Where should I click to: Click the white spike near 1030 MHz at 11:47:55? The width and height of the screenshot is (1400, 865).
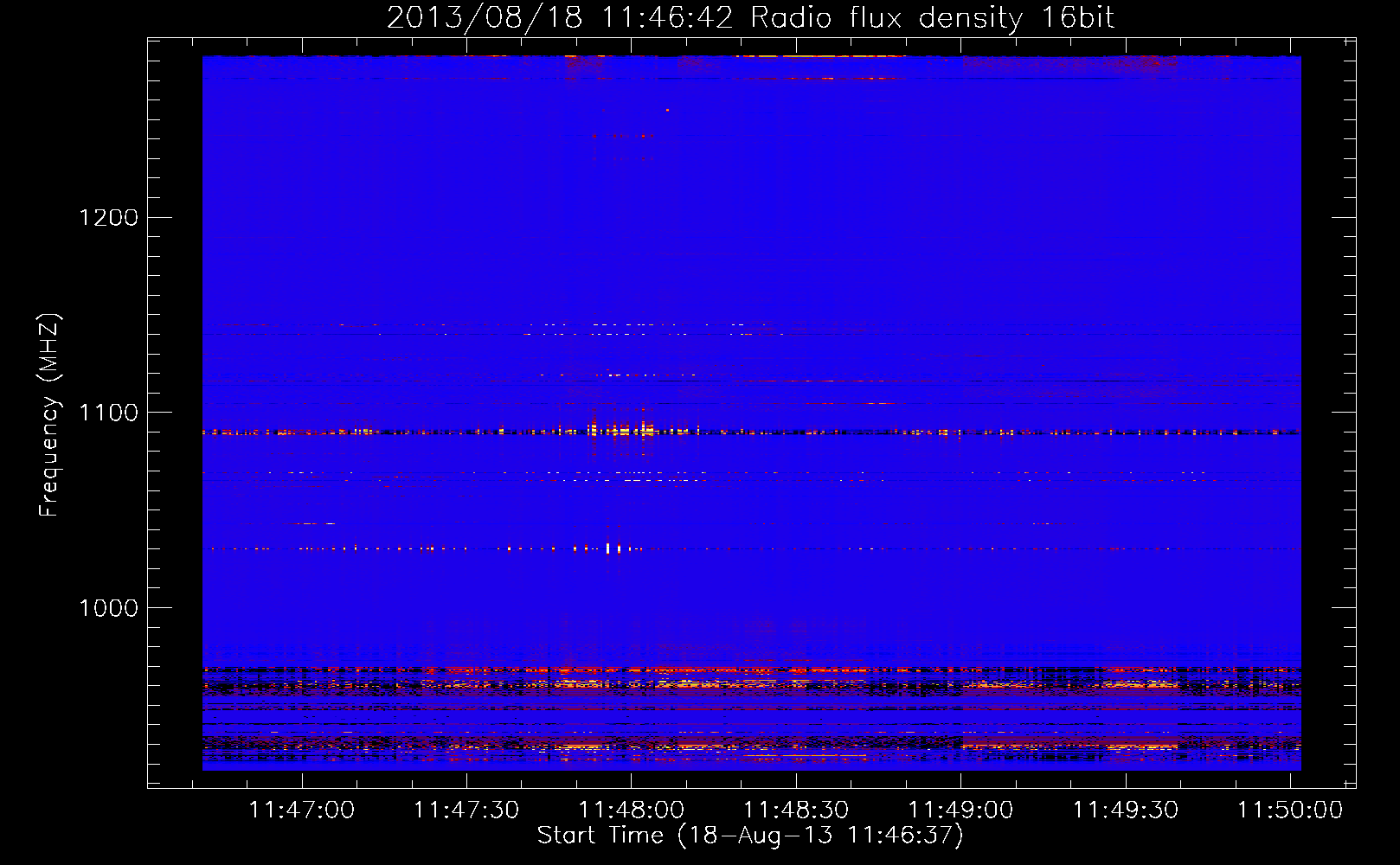(608, 548)
